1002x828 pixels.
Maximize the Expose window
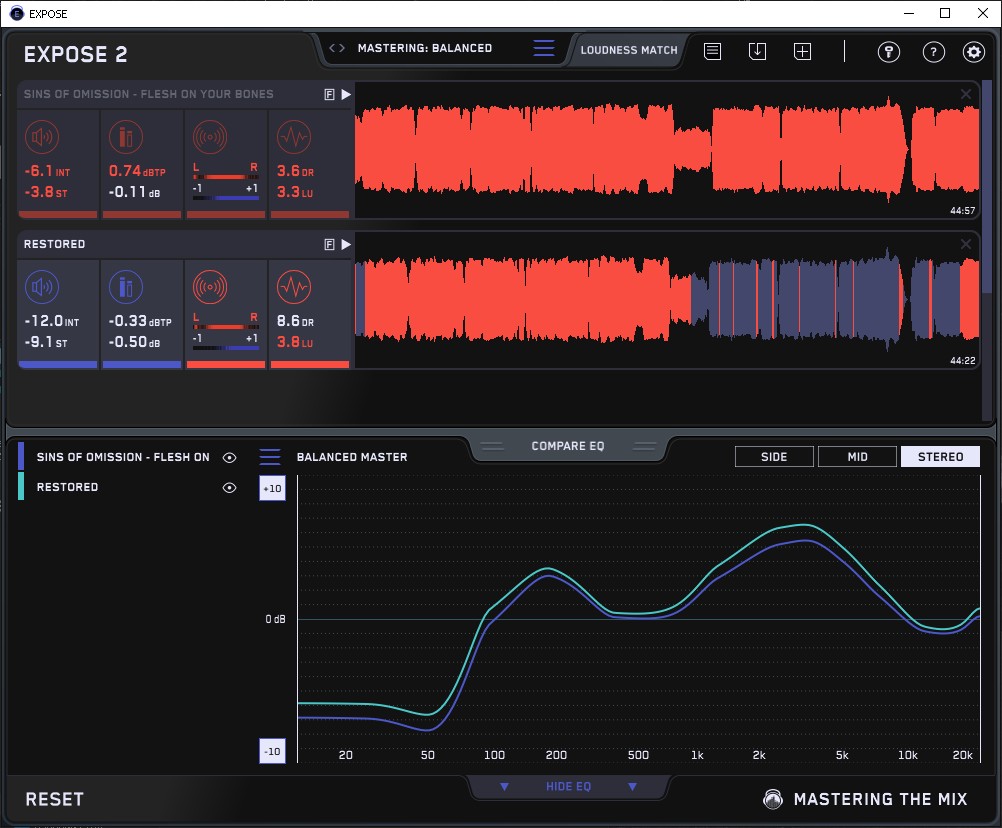945,13
